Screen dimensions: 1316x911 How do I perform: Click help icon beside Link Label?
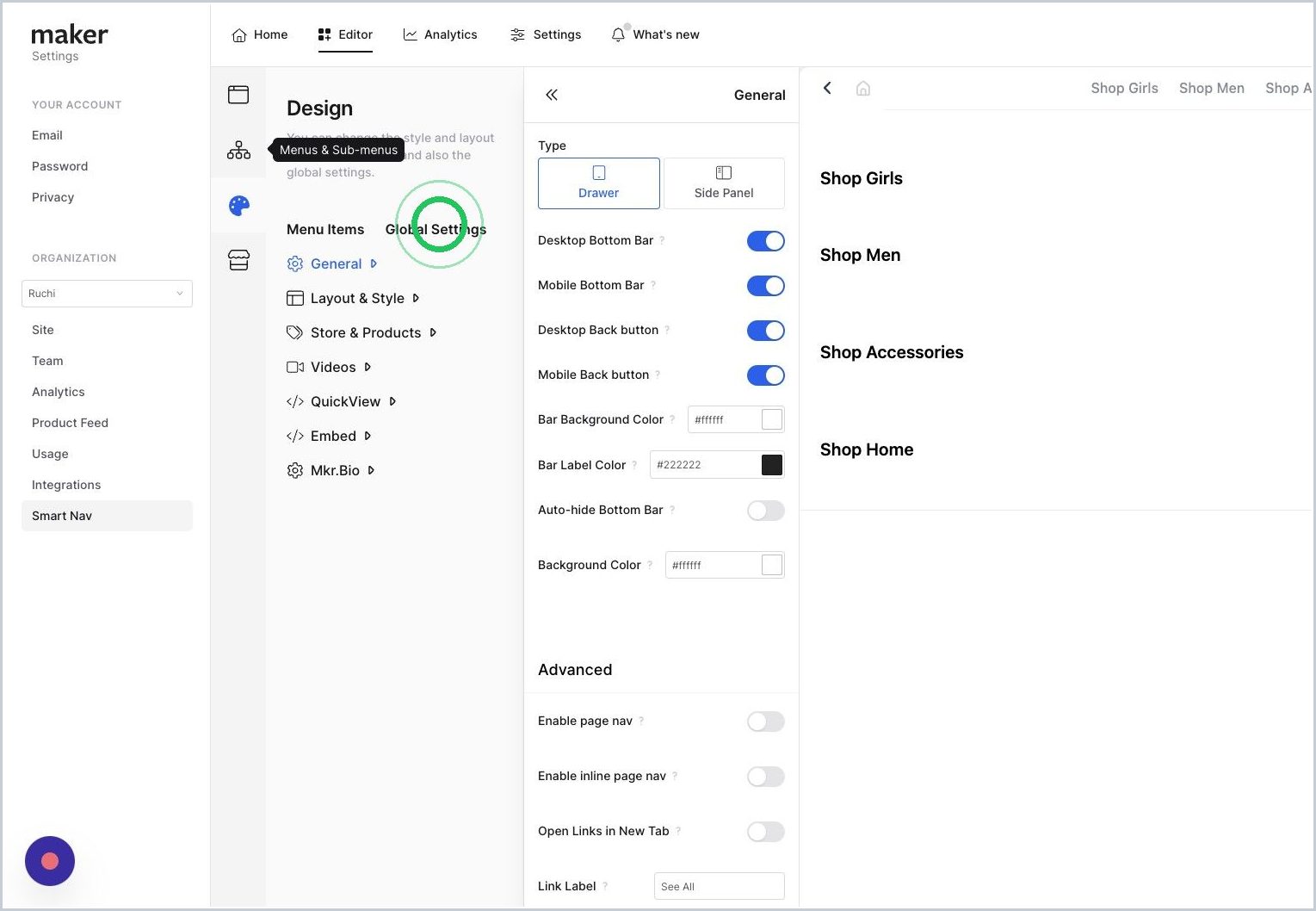point(605,886)
